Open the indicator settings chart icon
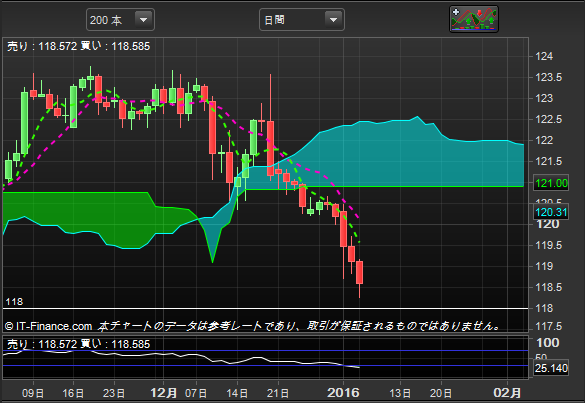 point(474,19)
